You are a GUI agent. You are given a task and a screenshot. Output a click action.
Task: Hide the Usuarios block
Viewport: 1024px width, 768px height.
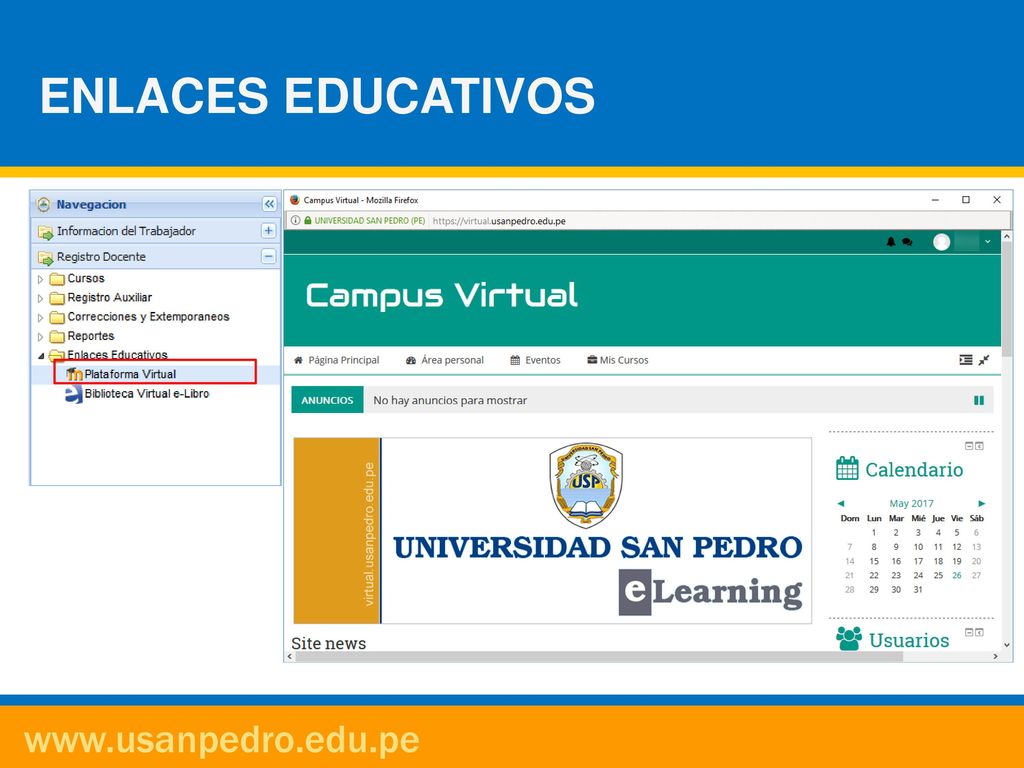coord(969,632)
